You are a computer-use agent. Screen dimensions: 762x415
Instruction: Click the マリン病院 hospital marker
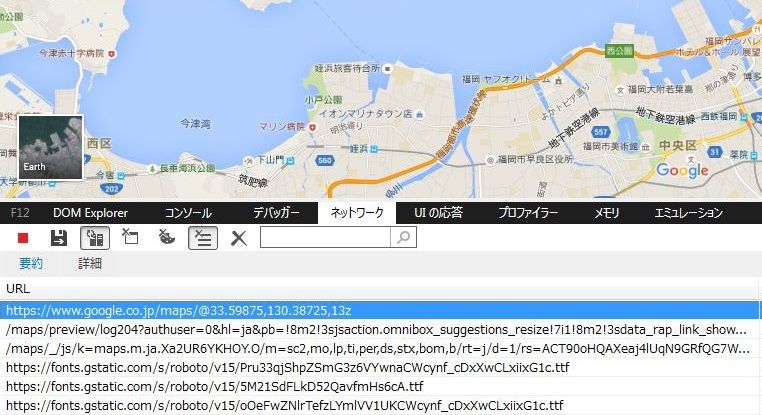tap(312, 127)
